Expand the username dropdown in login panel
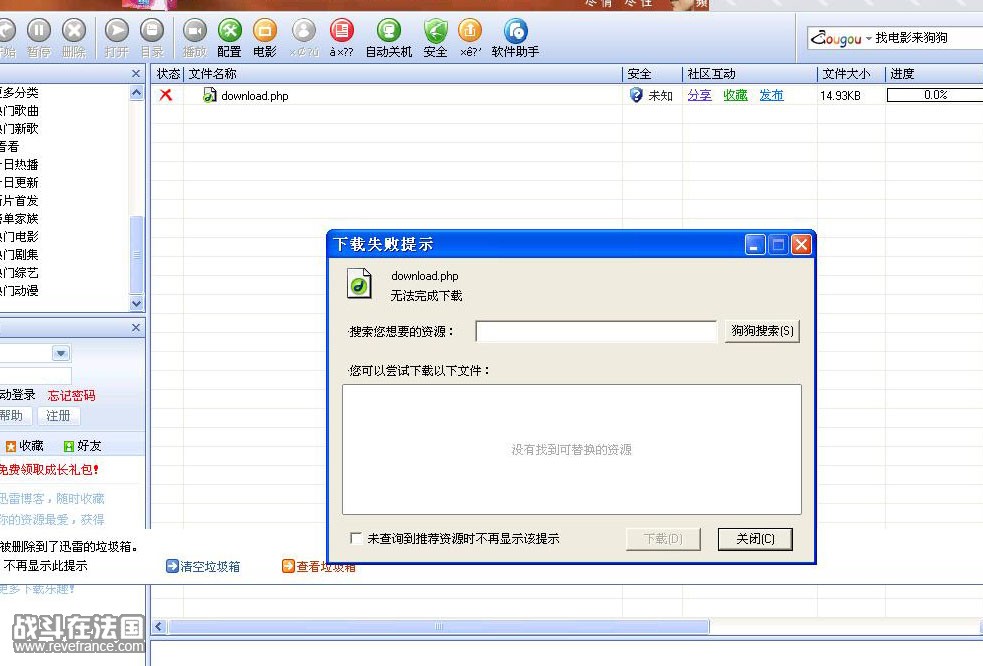983x666 pixels. (61, 354)
